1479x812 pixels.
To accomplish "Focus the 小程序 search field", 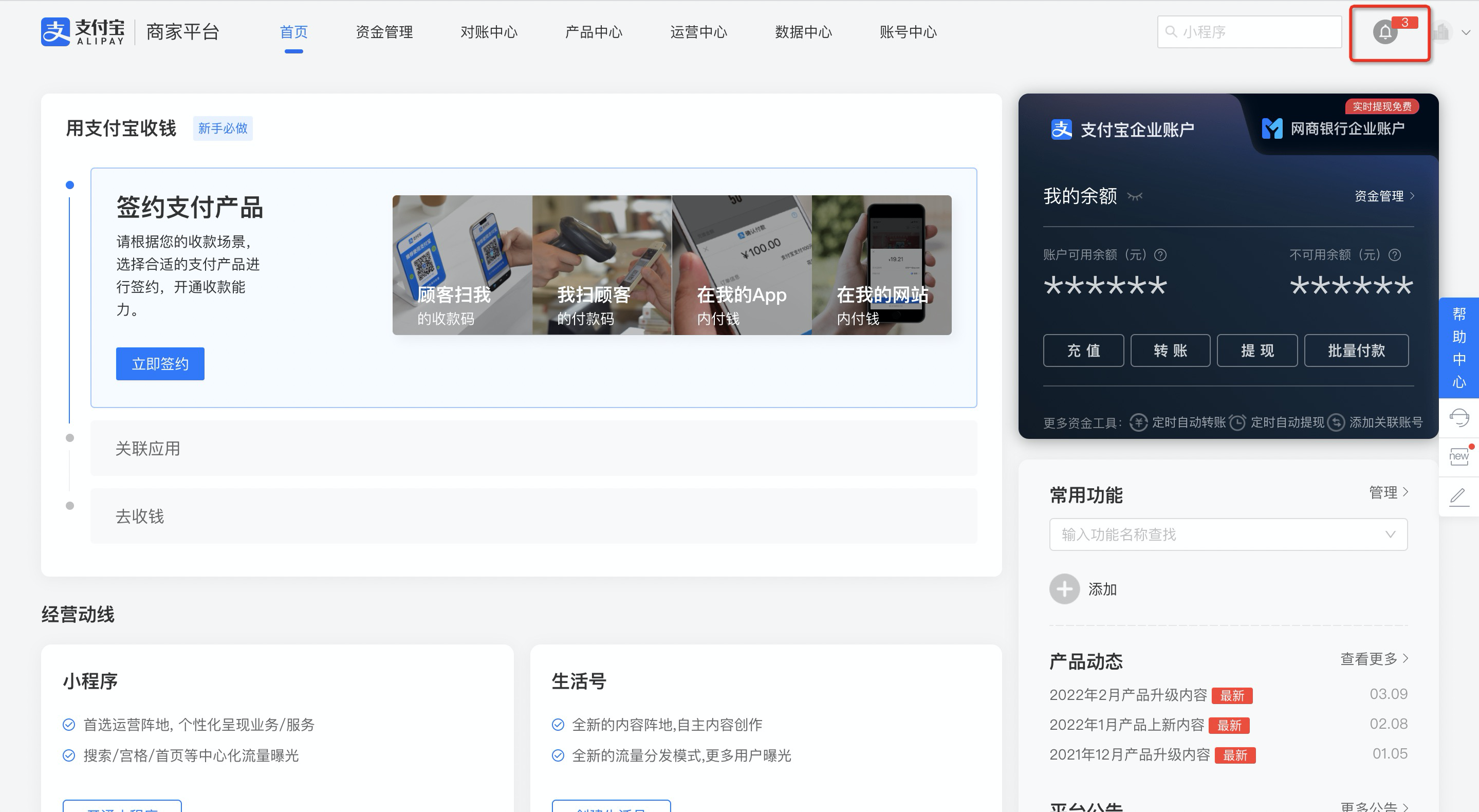I will (x=1249, y=31).
